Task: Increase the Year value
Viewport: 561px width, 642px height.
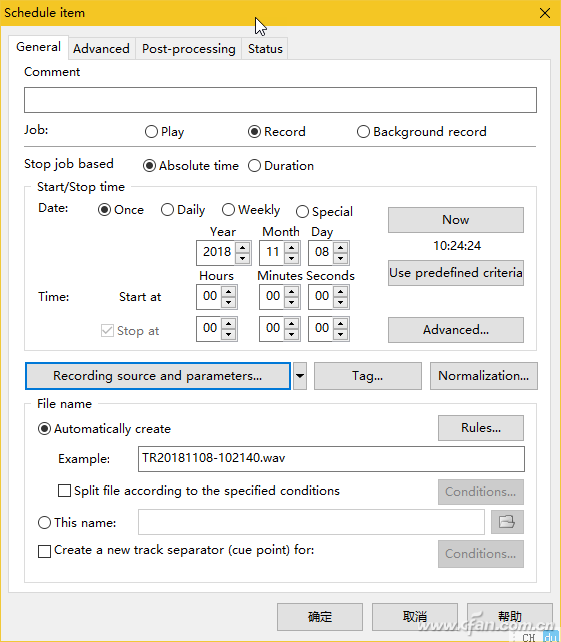Action: pyautogui.click(x=242, y=247)
